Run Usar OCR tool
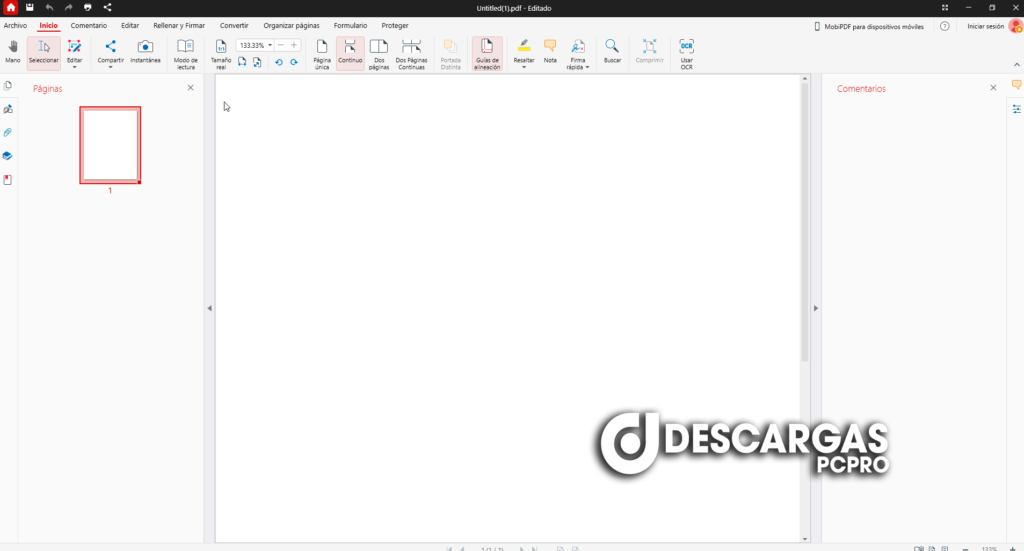Viewport: 1024px width, 551px height. pyautogui.click(x=686, y=53)
